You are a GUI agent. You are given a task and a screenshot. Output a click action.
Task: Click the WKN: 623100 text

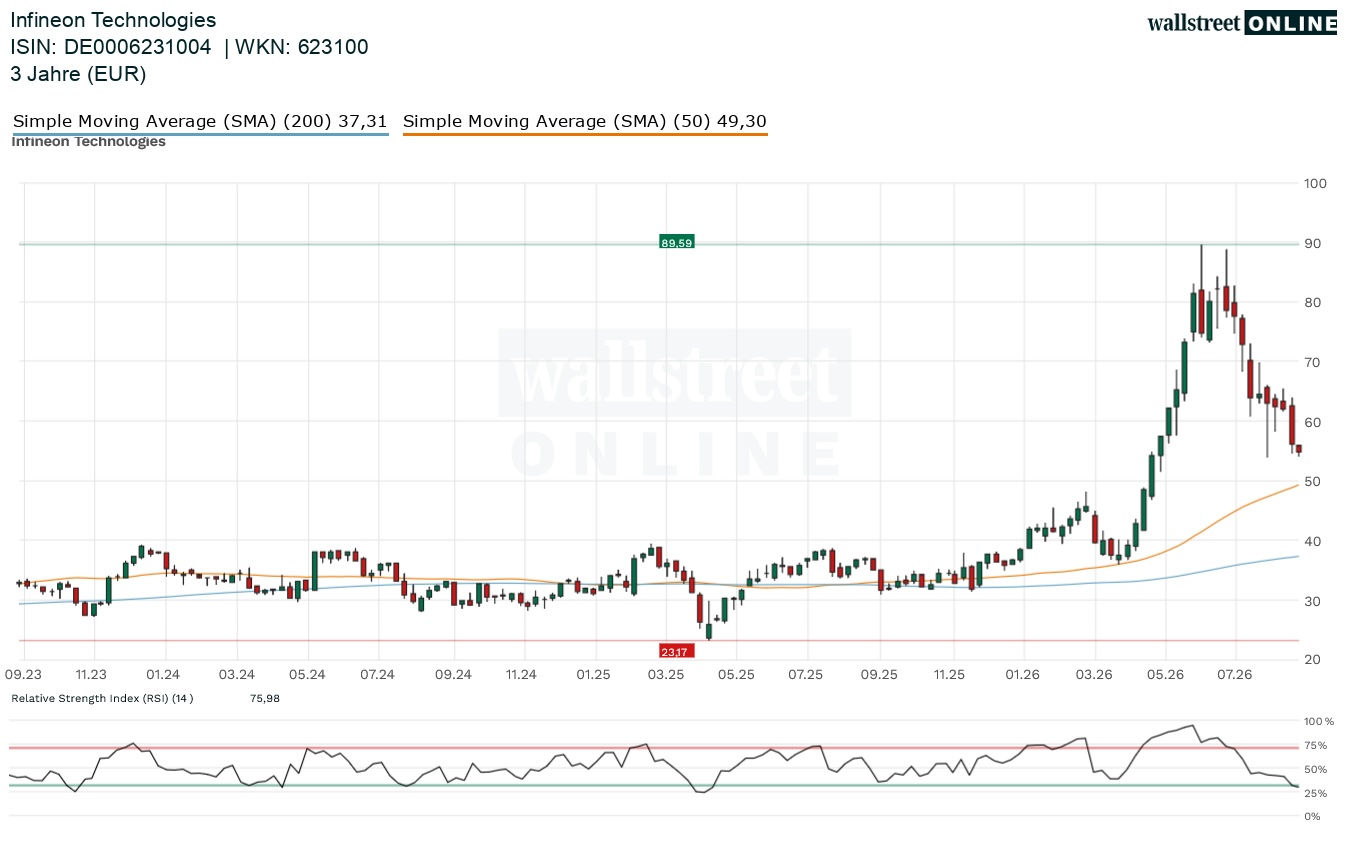pyautogui.click(x=303, y=47)
